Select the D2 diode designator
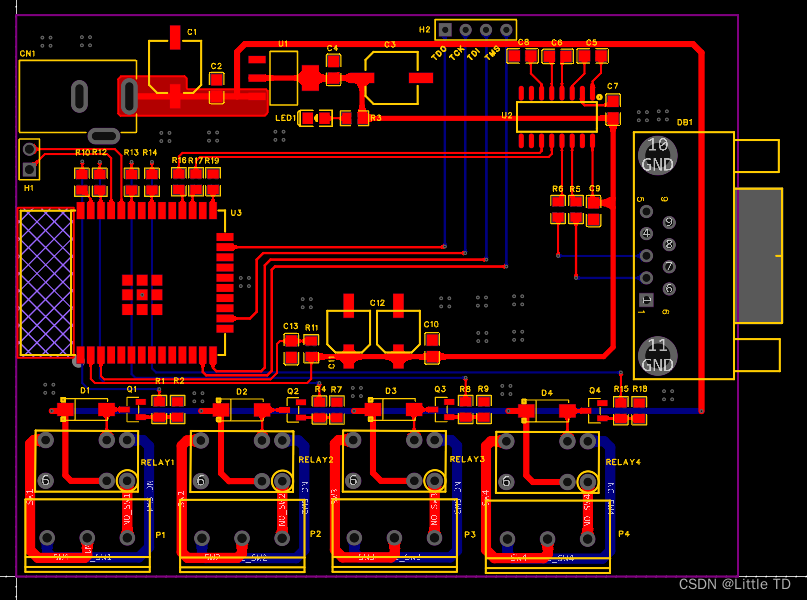The width and height of the screenshot is (807, 600). pyautogui.click(x=242, y=392)
